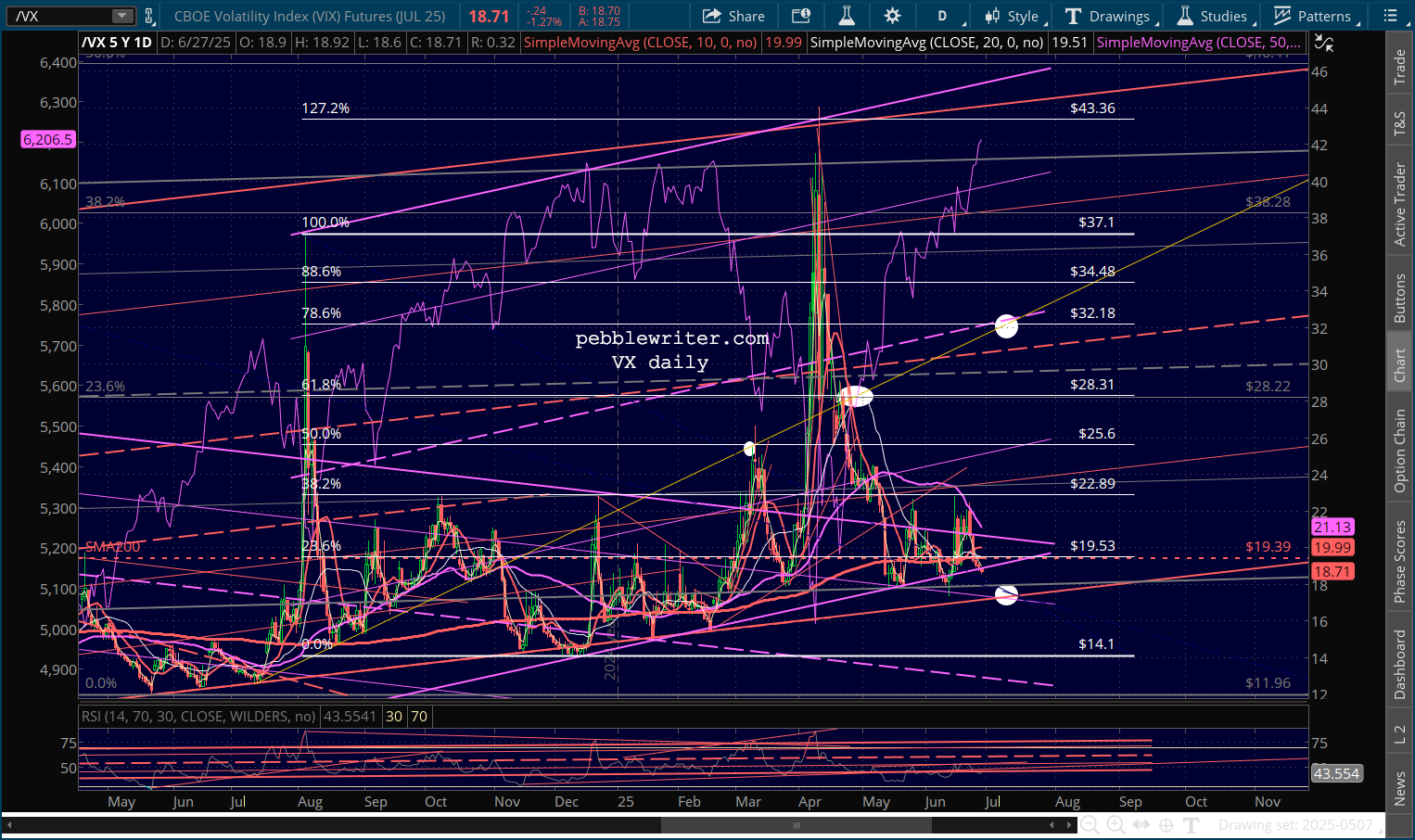Click the horizontal time scrollbar thumb
The width and height of the screenshot is (1415, 840).
pyautogui.click(x=796, y=824)
